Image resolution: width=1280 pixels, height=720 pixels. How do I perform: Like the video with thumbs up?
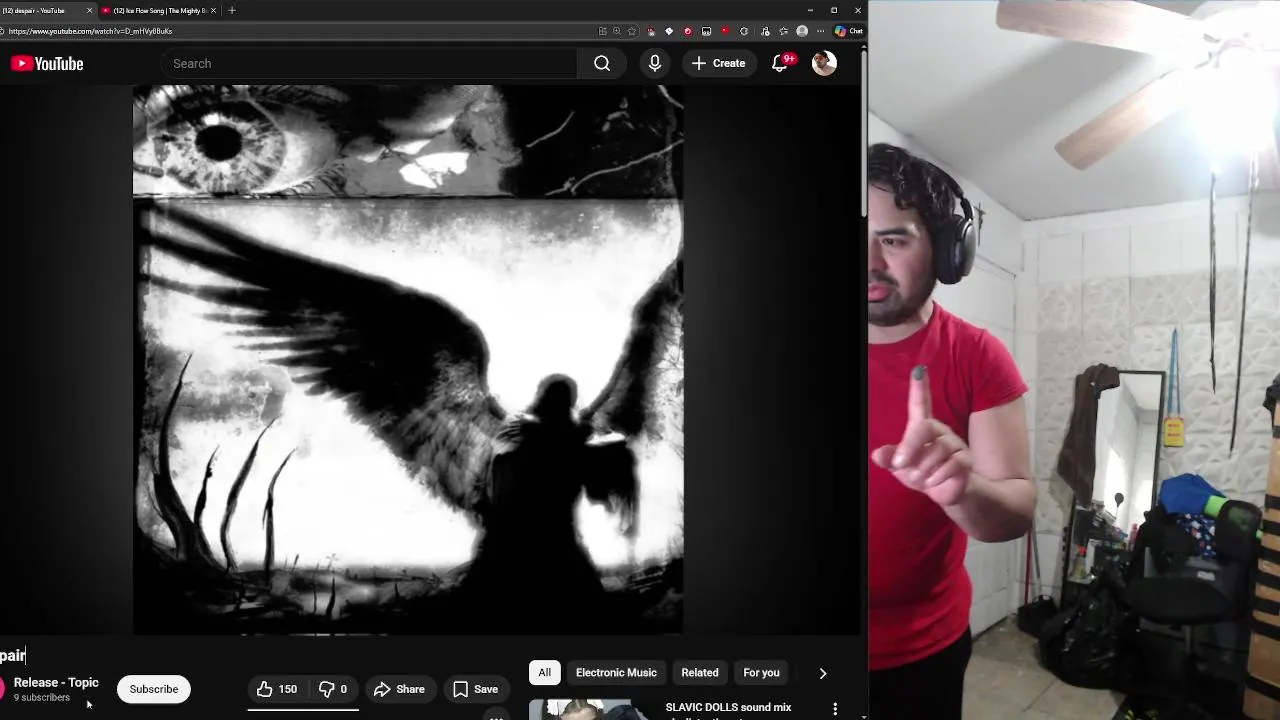tap(277, 689)
